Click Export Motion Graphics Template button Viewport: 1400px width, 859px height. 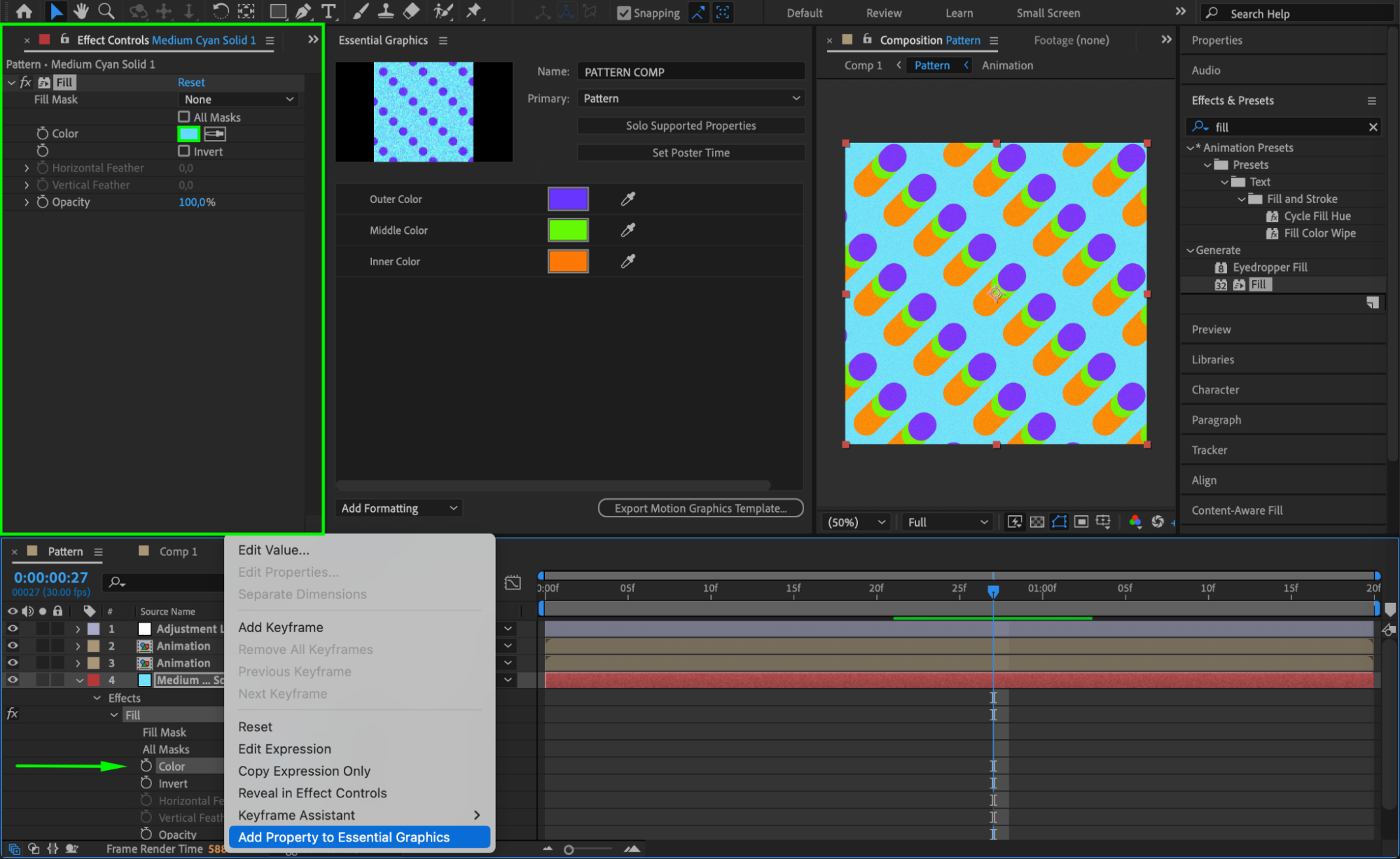pyautogui.click(x=700, y=508)
